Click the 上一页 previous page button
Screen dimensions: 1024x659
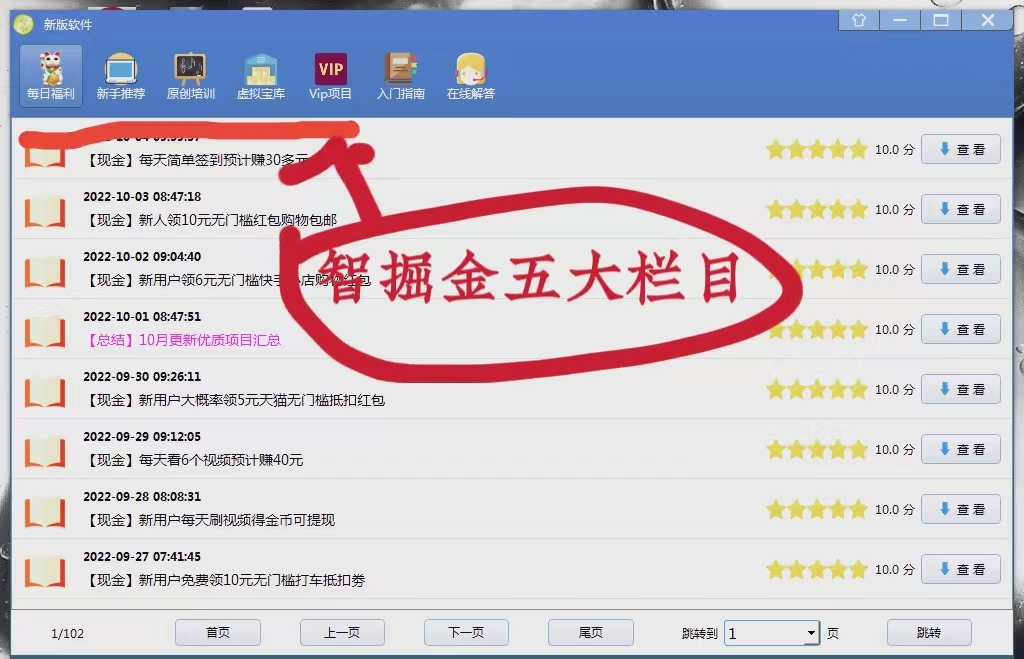342,633
